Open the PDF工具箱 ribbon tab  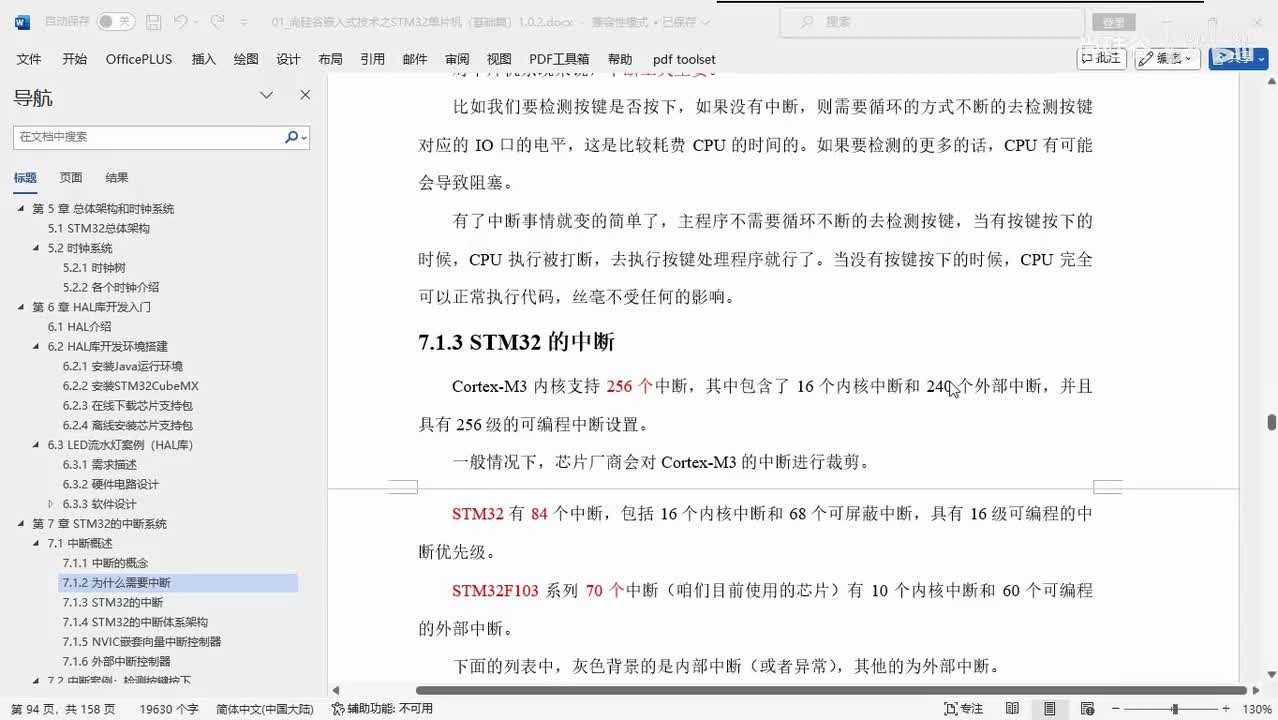[x=559, y=59]
